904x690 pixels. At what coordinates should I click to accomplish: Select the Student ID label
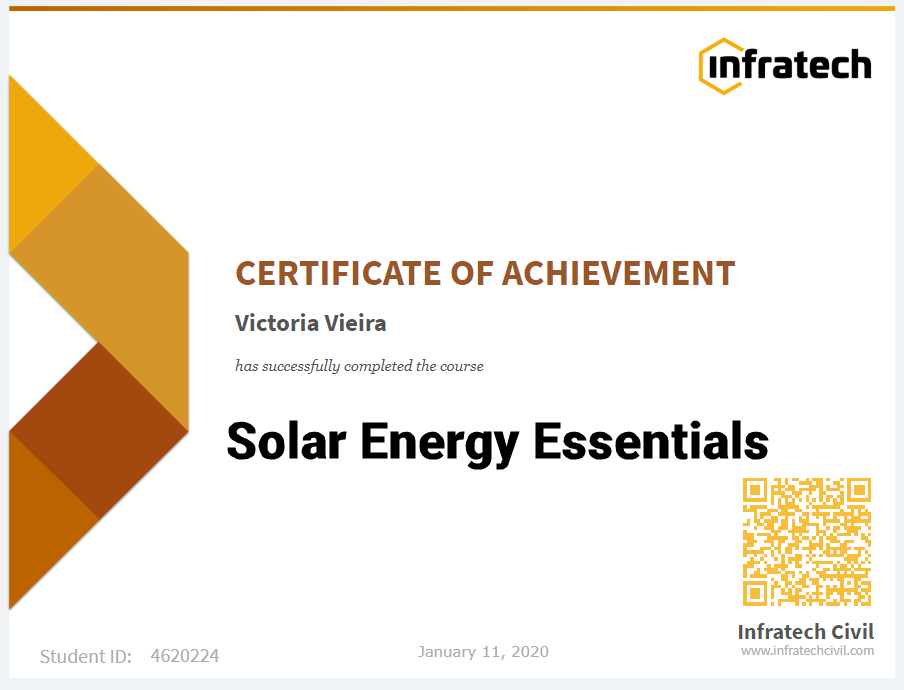point(86,655)
